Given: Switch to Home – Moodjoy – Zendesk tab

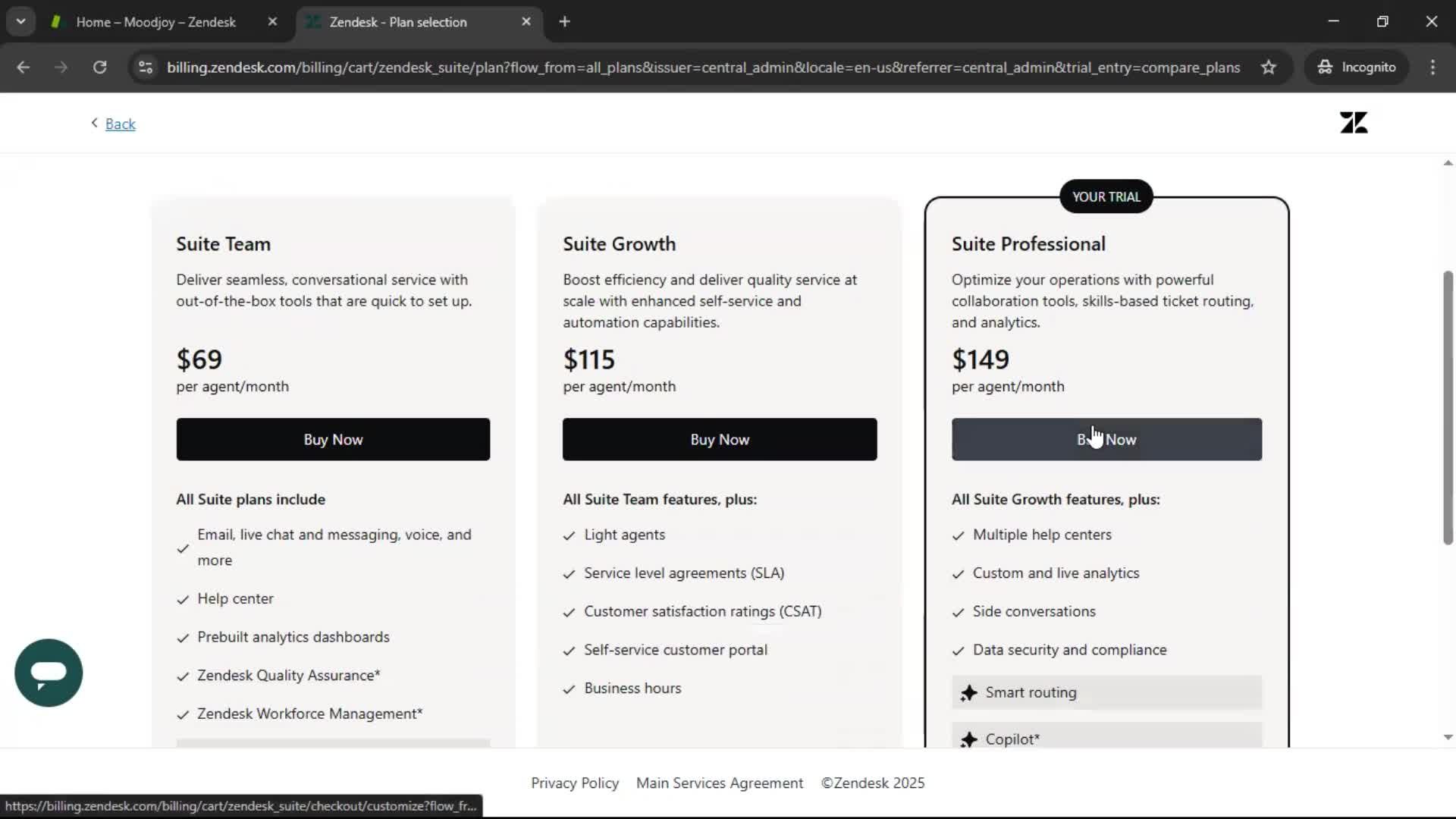Looking at the screenshot, I should 155,22.
